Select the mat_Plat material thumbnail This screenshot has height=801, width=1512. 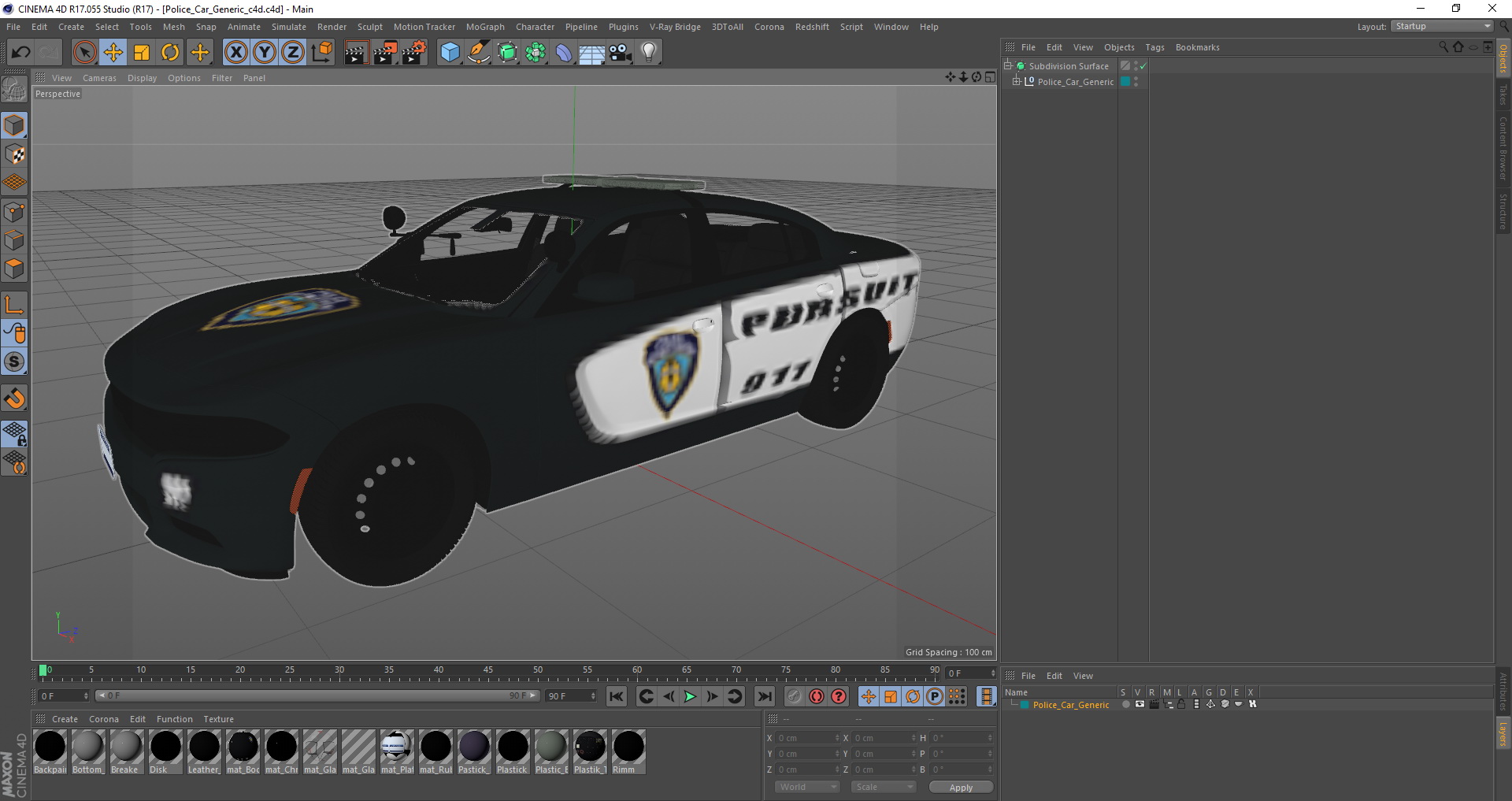[x=397, y=751]
